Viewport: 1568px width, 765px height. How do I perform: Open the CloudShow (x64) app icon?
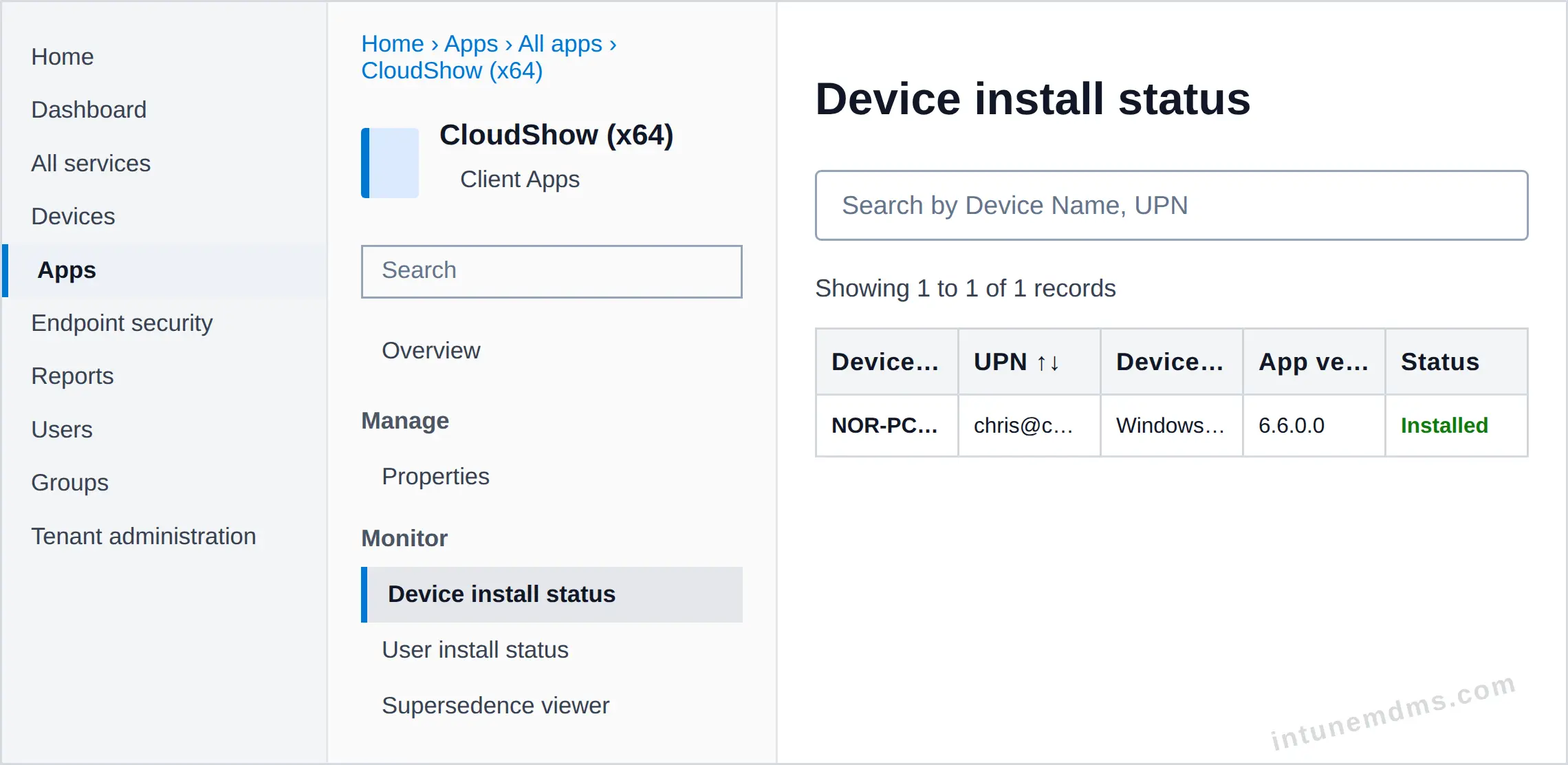point(390,163)
